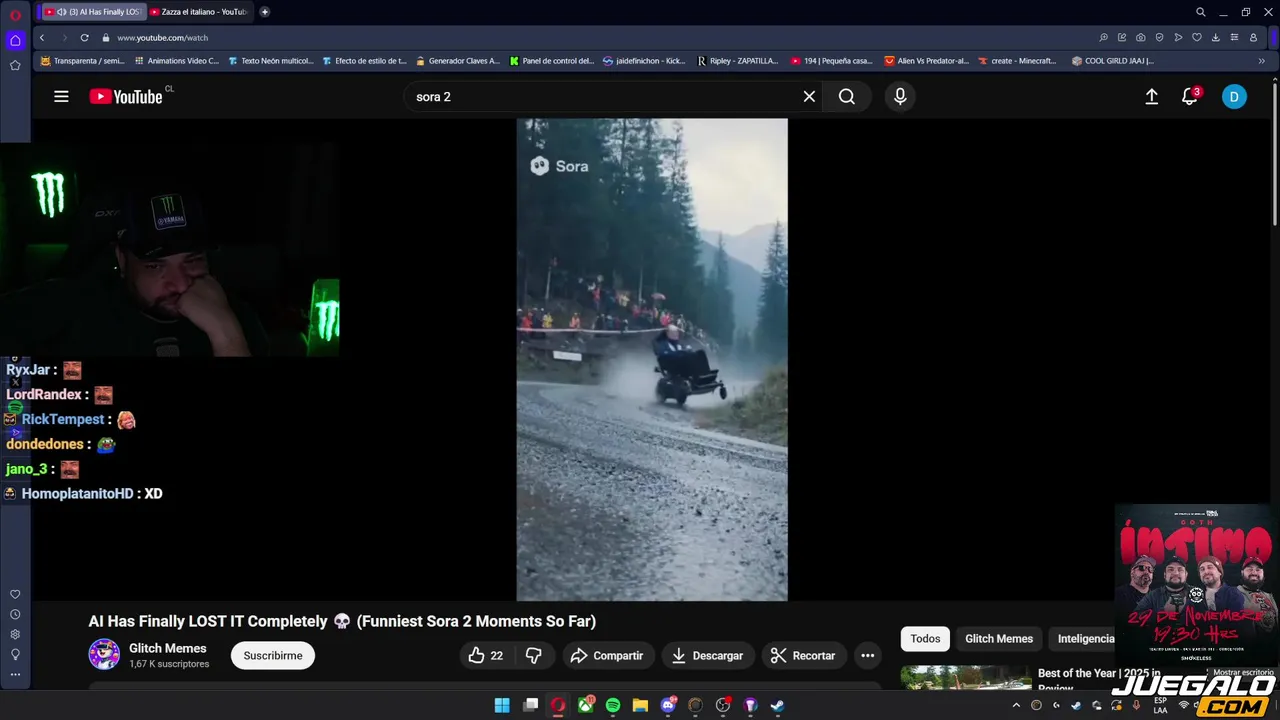Image resolution: width=1280 pixels, height=720 pixels.
Task: Go forward in browser history
Action: click(x=64, y=37)
